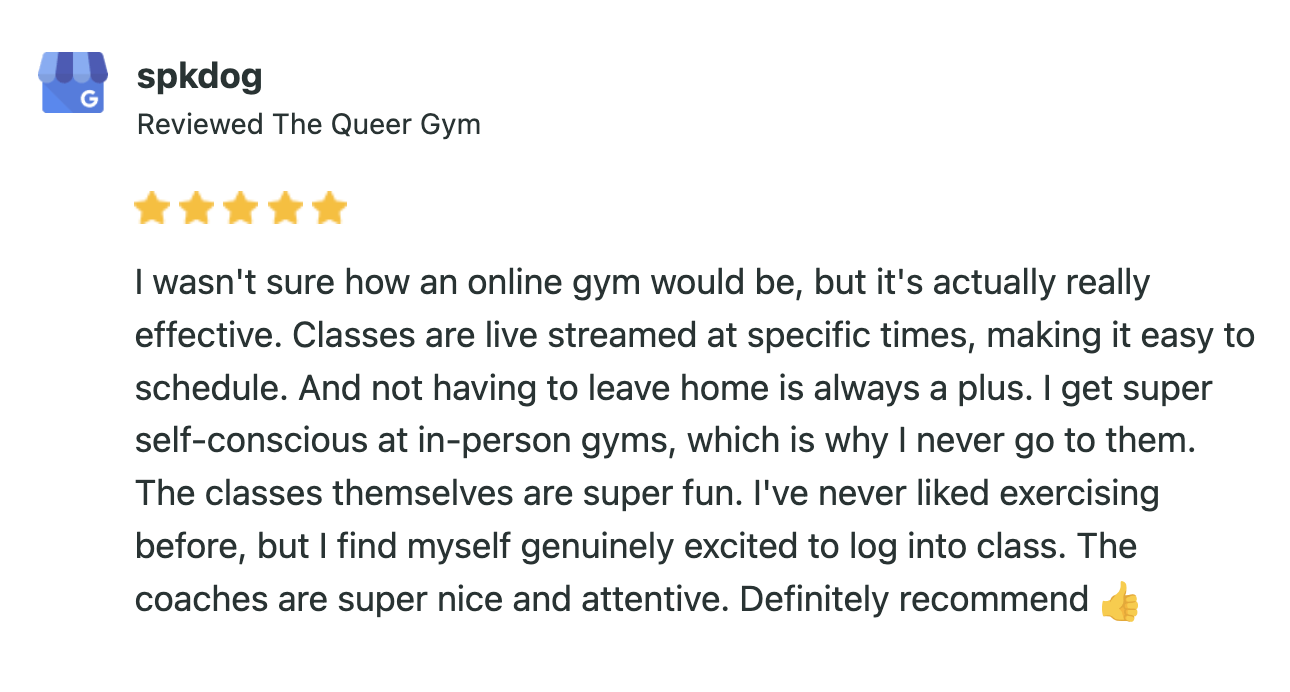The height and width of the screenshot is (692, 1290).
Task: Click the "coaches are super nice and attentive" text
Action: (434, 601)
